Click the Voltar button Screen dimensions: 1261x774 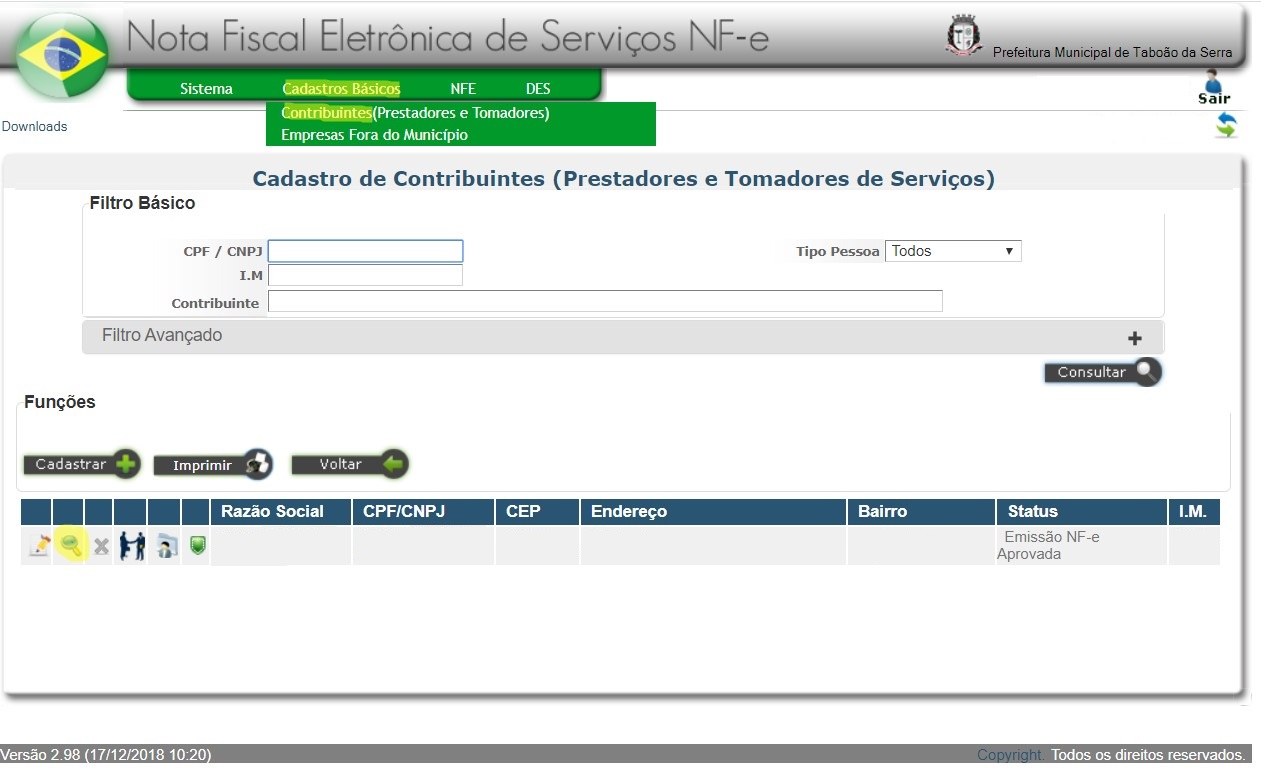(350, 464)
